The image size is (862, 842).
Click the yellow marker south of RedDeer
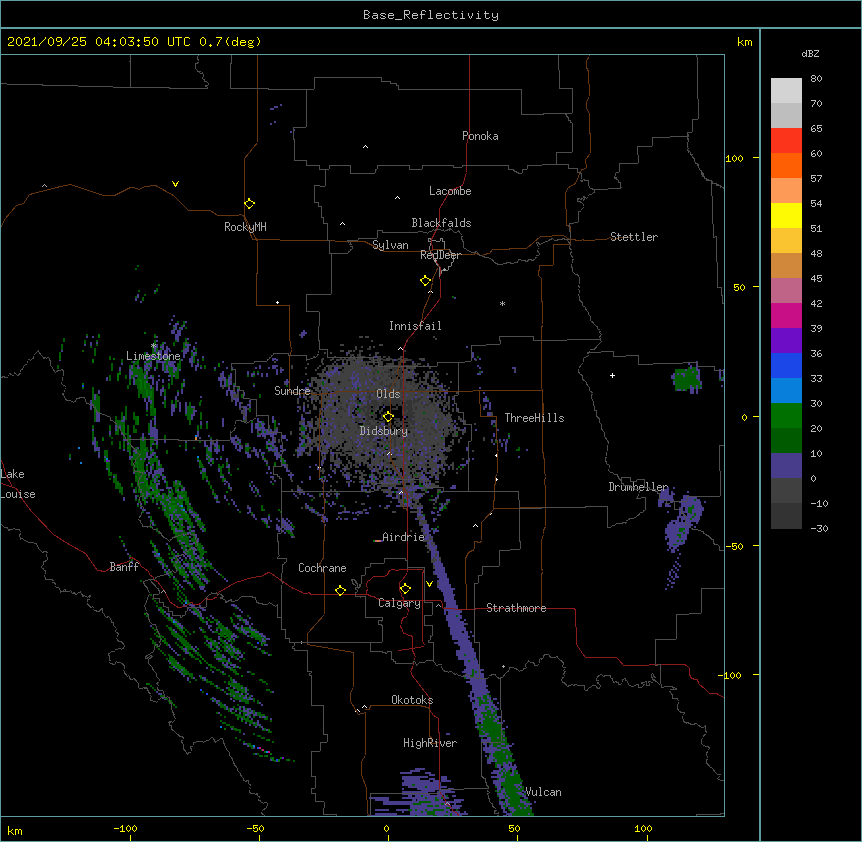(x=425, y=280)
